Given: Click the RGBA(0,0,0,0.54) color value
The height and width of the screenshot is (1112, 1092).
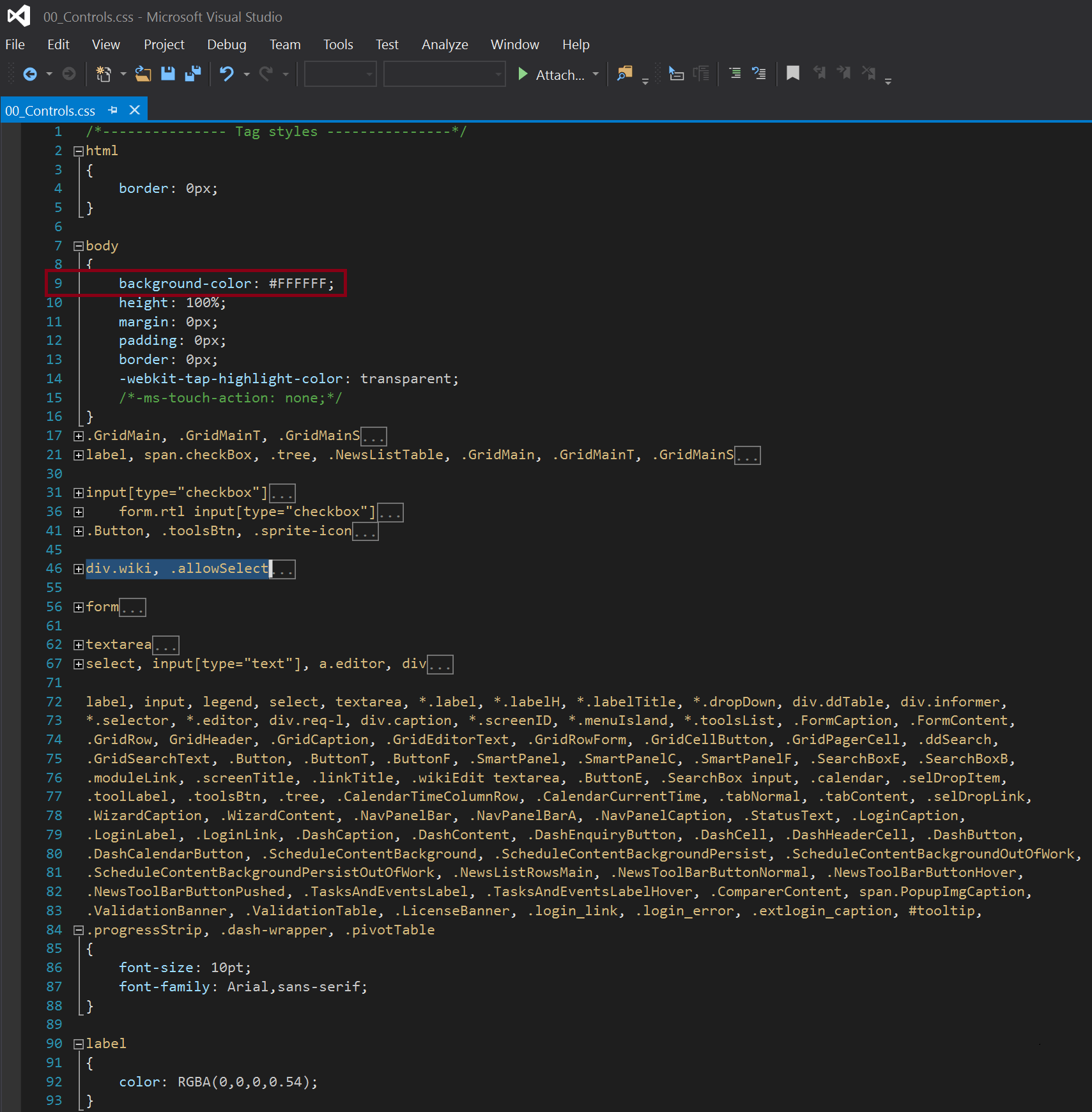Looking at the screenshot, I should click(243, 1082).
